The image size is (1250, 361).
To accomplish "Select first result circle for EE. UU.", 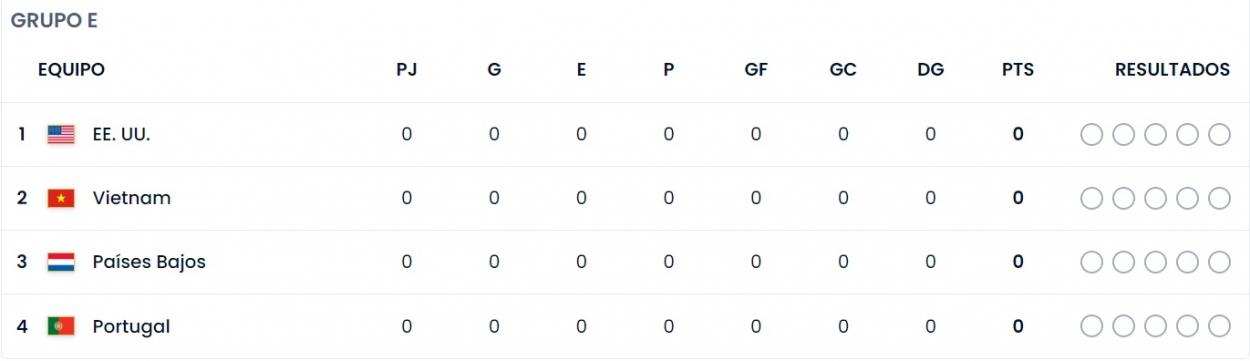I will (x=1091, y=134).
